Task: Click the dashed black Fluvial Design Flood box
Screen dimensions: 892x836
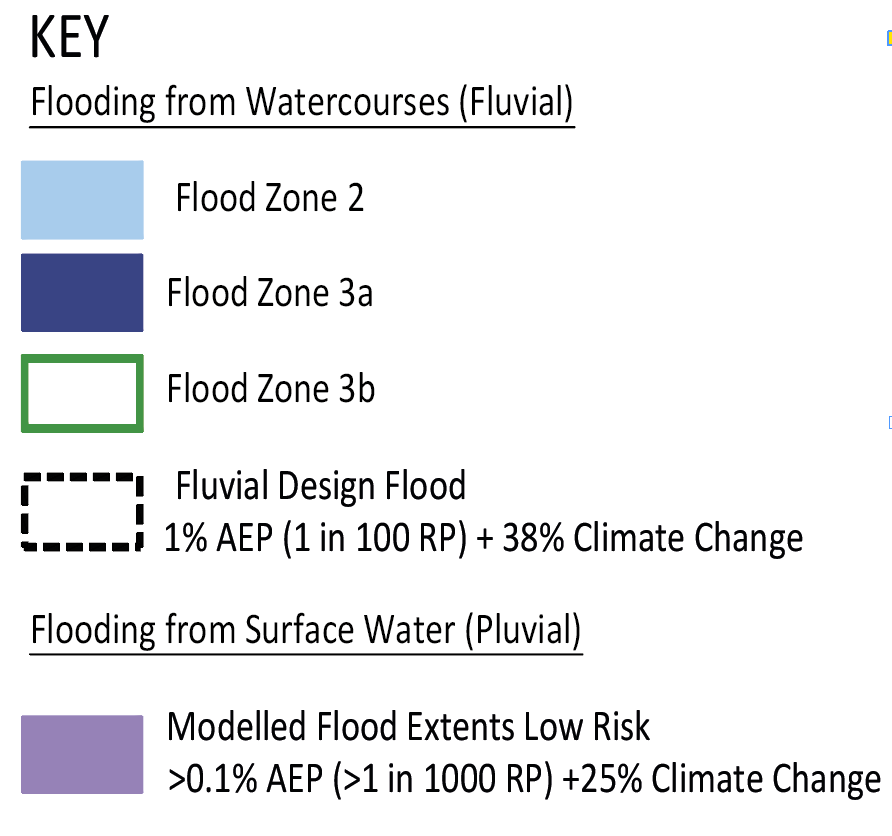Action: point(82,511)
